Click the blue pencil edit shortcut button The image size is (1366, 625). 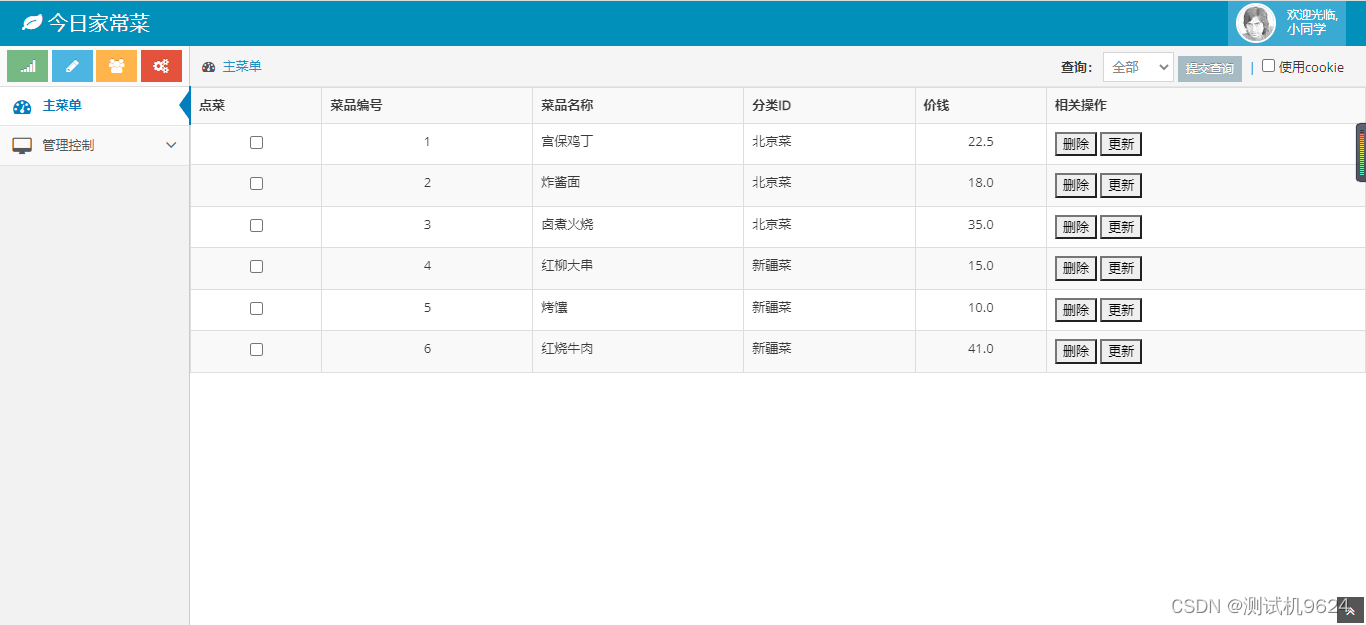pyautogui.click(x=72, y=66)
